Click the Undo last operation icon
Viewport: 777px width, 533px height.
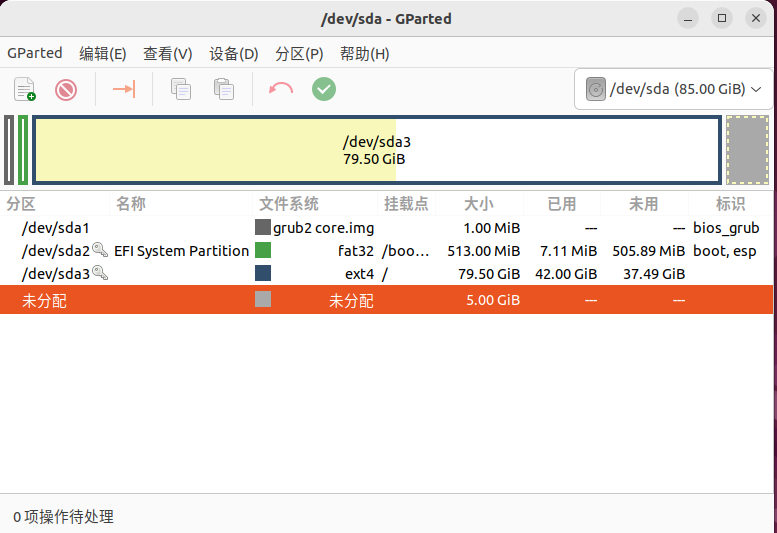[281, 89]
